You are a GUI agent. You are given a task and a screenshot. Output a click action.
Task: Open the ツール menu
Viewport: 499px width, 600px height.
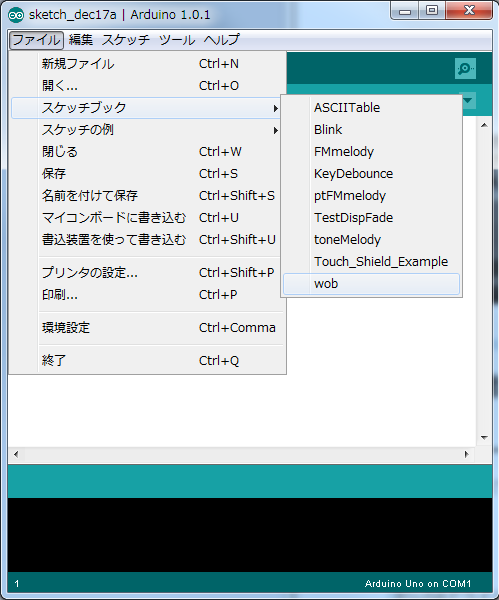[177, 40]
